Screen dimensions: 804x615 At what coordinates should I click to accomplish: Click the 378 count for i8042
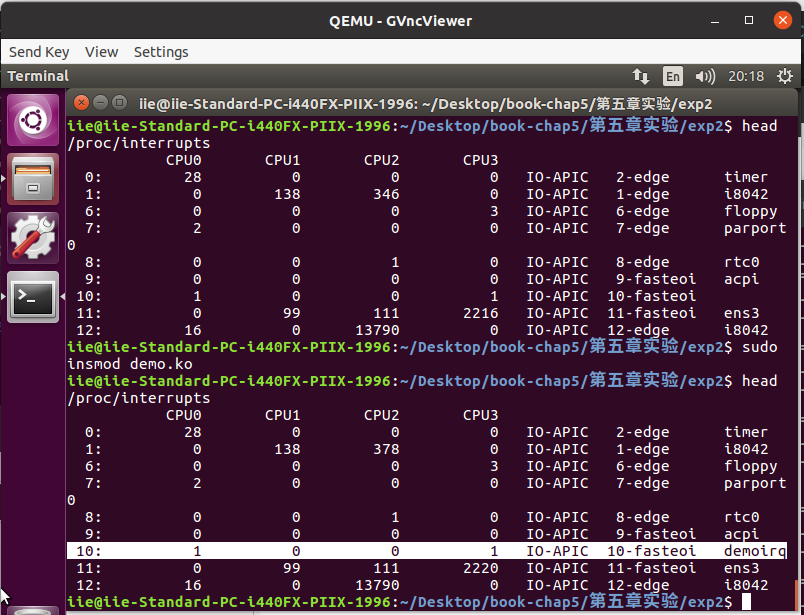pyautogui.click(x=386, y=449)
